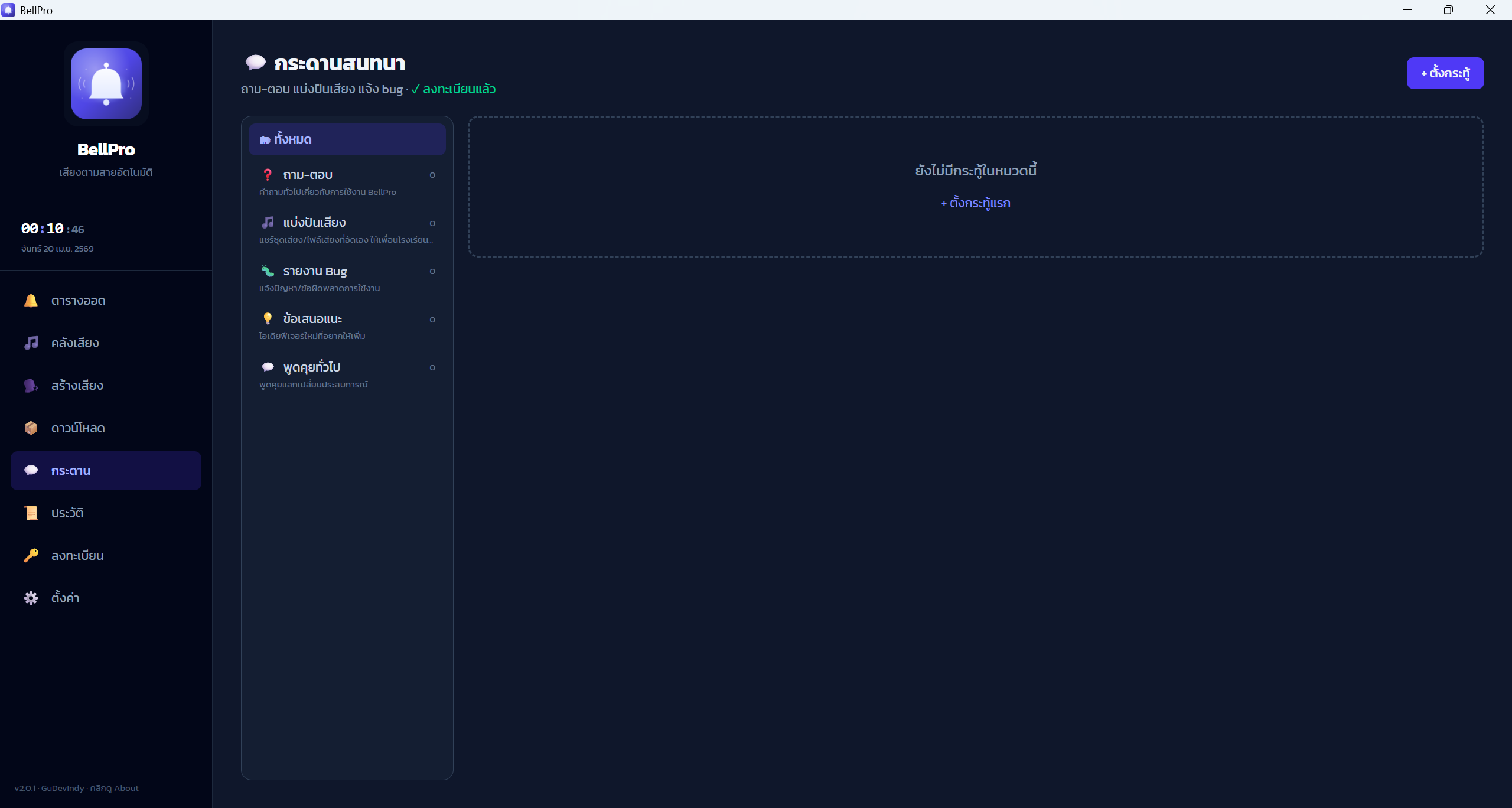The image size is (1512, 808).
Task: Click version footer text to open About
Action: 77,788
